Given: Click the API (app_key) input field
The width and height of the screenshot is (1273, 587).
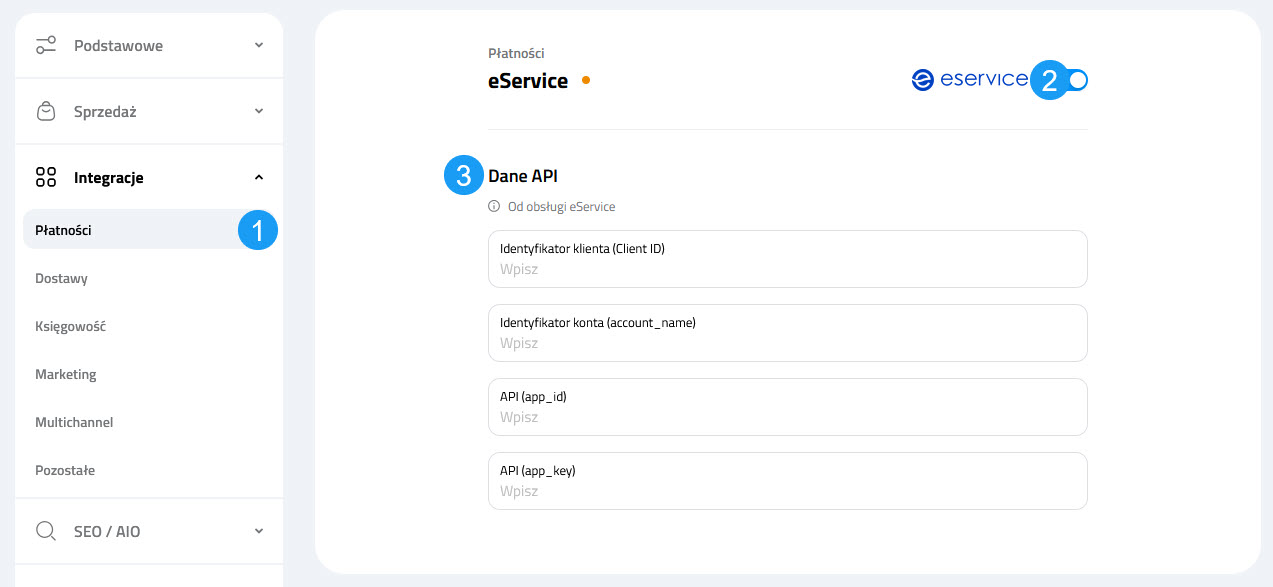Looking at the screenshot, I should pyautogui.click(x=787, y=481).
